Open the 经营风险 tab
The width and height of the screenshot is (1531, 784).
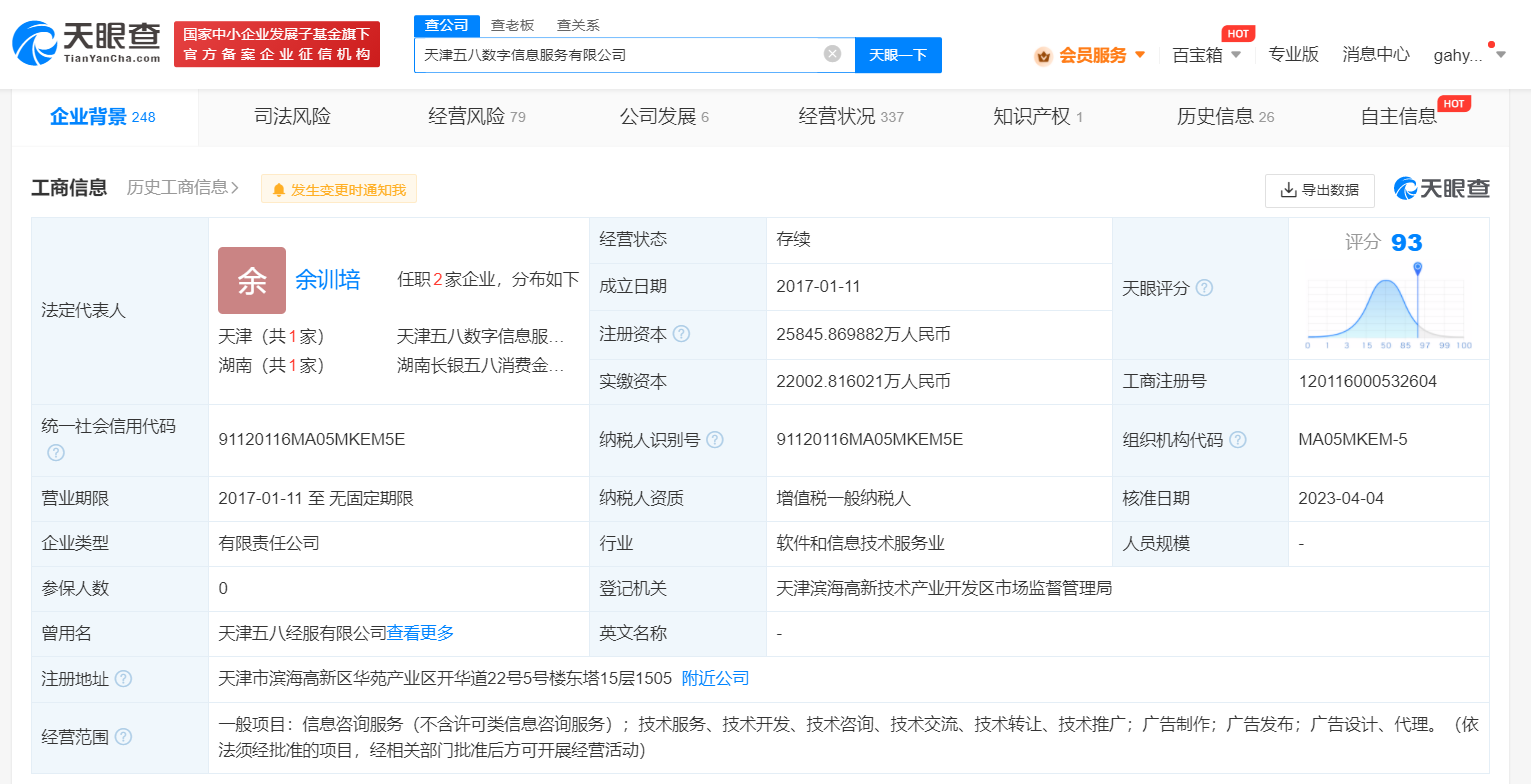tap(477, 117)
